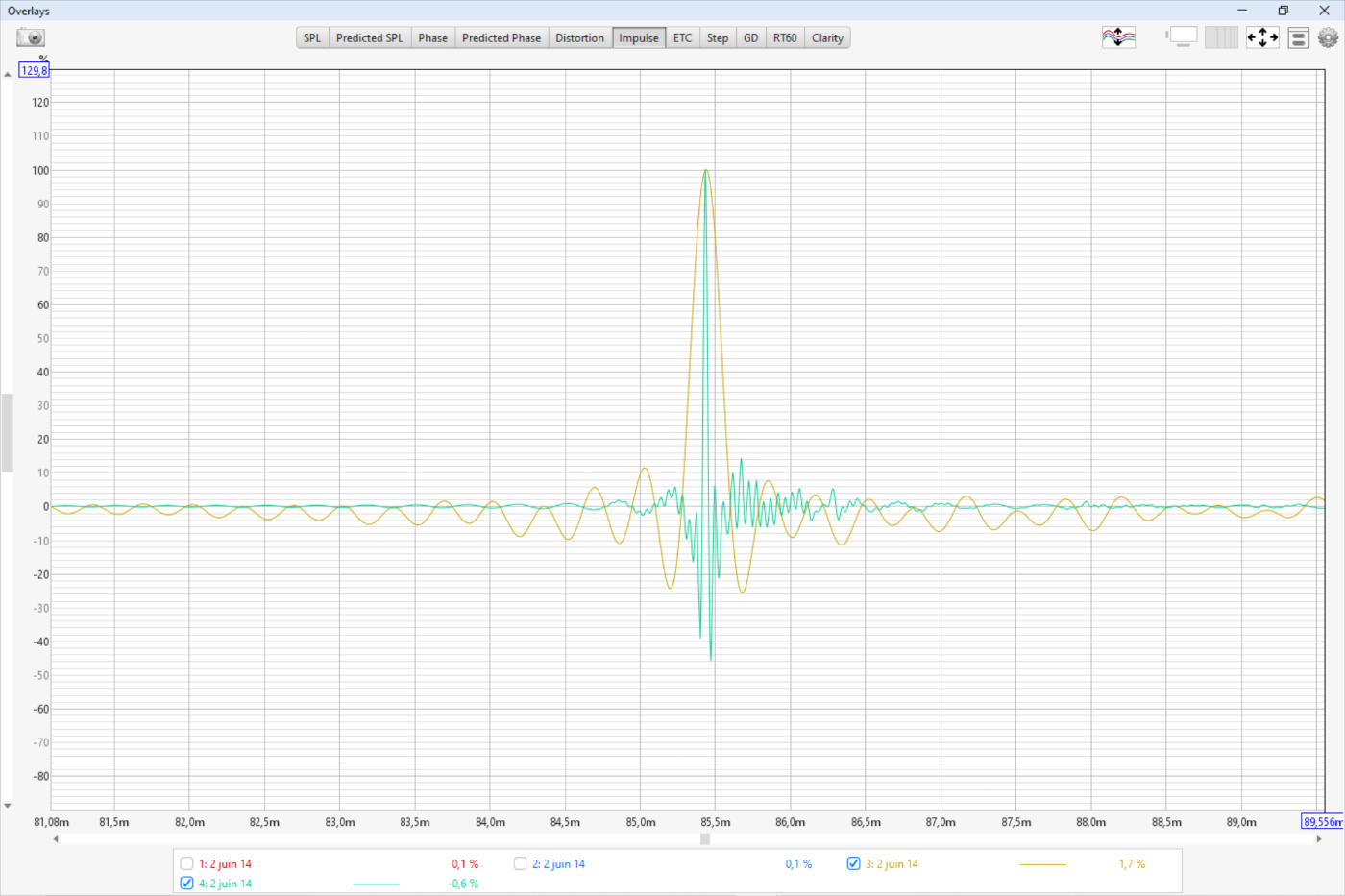Go to the Distortion tab
Image resolution: width=1345 pixels, height=896 pixels.
tap(580, 38)
